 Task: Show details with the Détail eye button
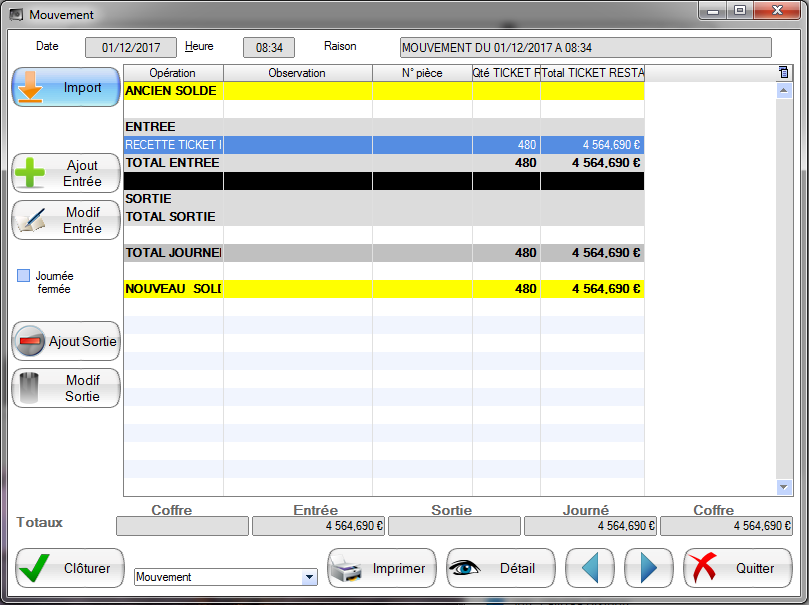click(499, 568)
